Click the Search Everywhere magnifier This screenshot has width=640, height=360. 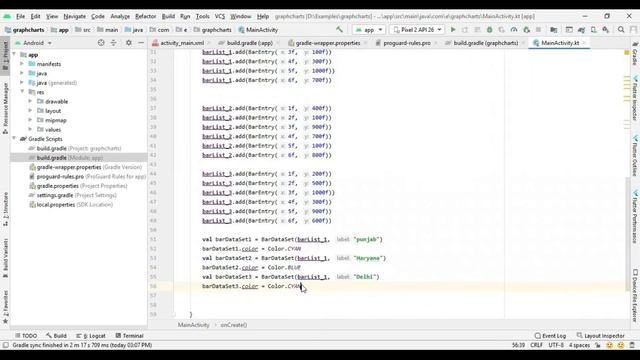tap(621, 30)
